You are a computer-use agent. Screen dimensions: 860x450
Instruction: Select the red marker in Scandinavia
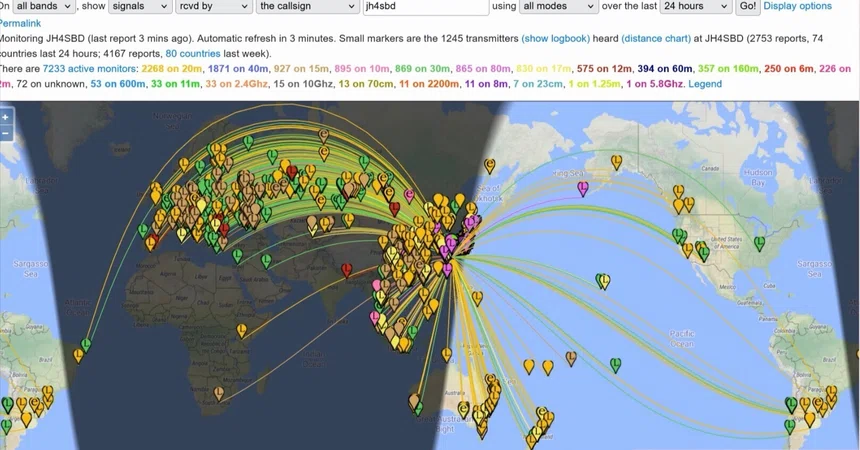click(292, 172)
